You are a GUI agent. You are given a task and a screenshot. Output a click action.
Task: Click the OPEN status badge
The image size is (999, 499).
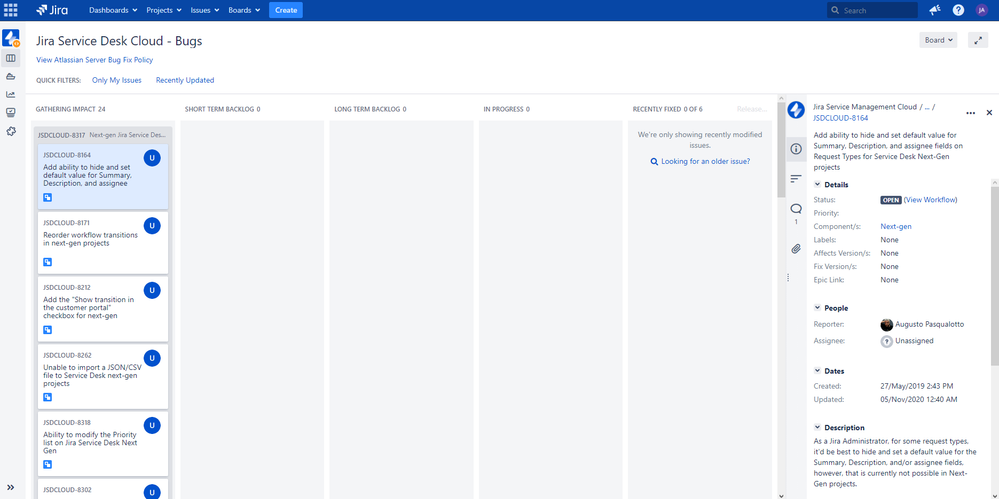891,199
